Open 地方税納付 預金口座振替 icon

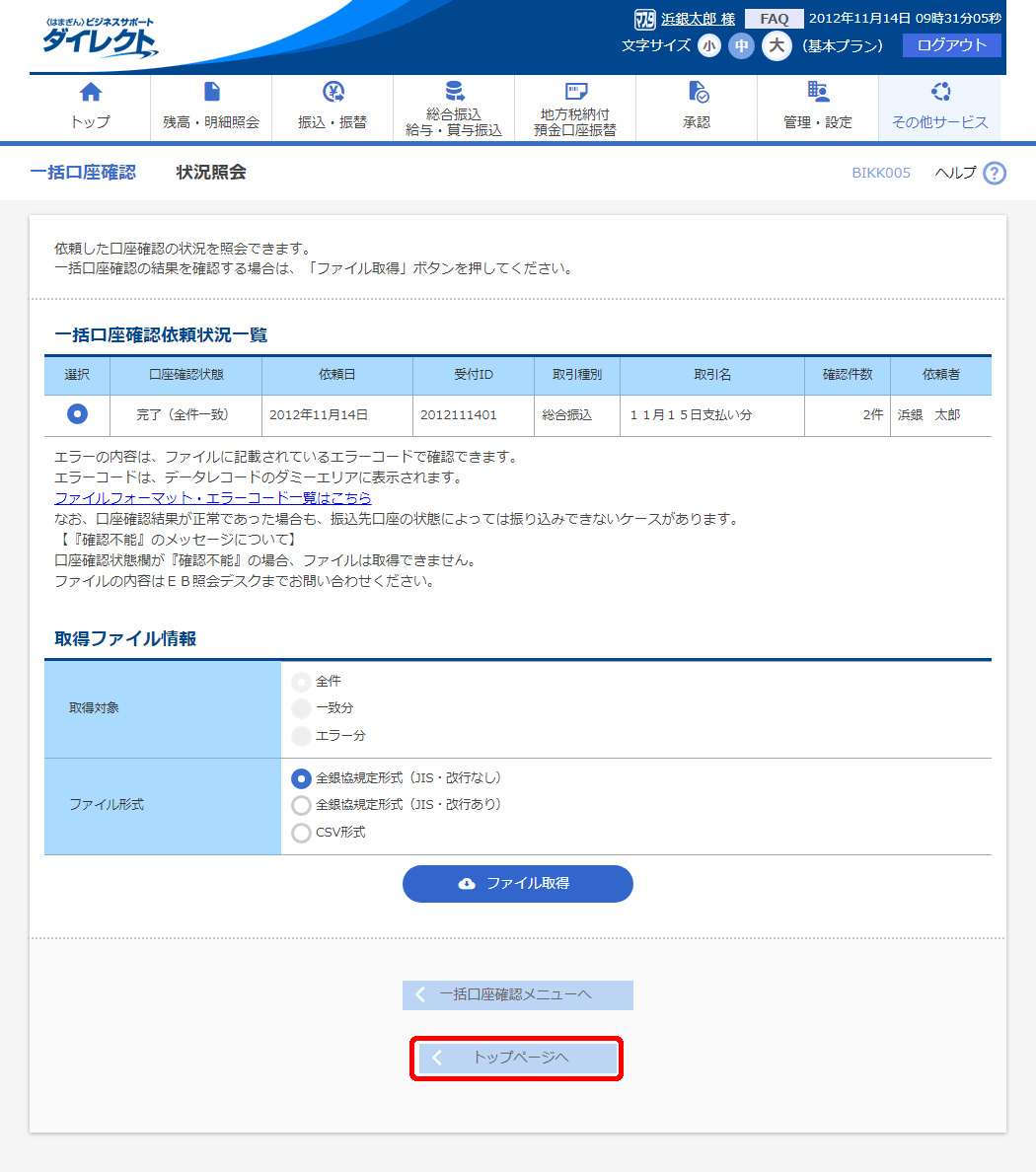575,92
